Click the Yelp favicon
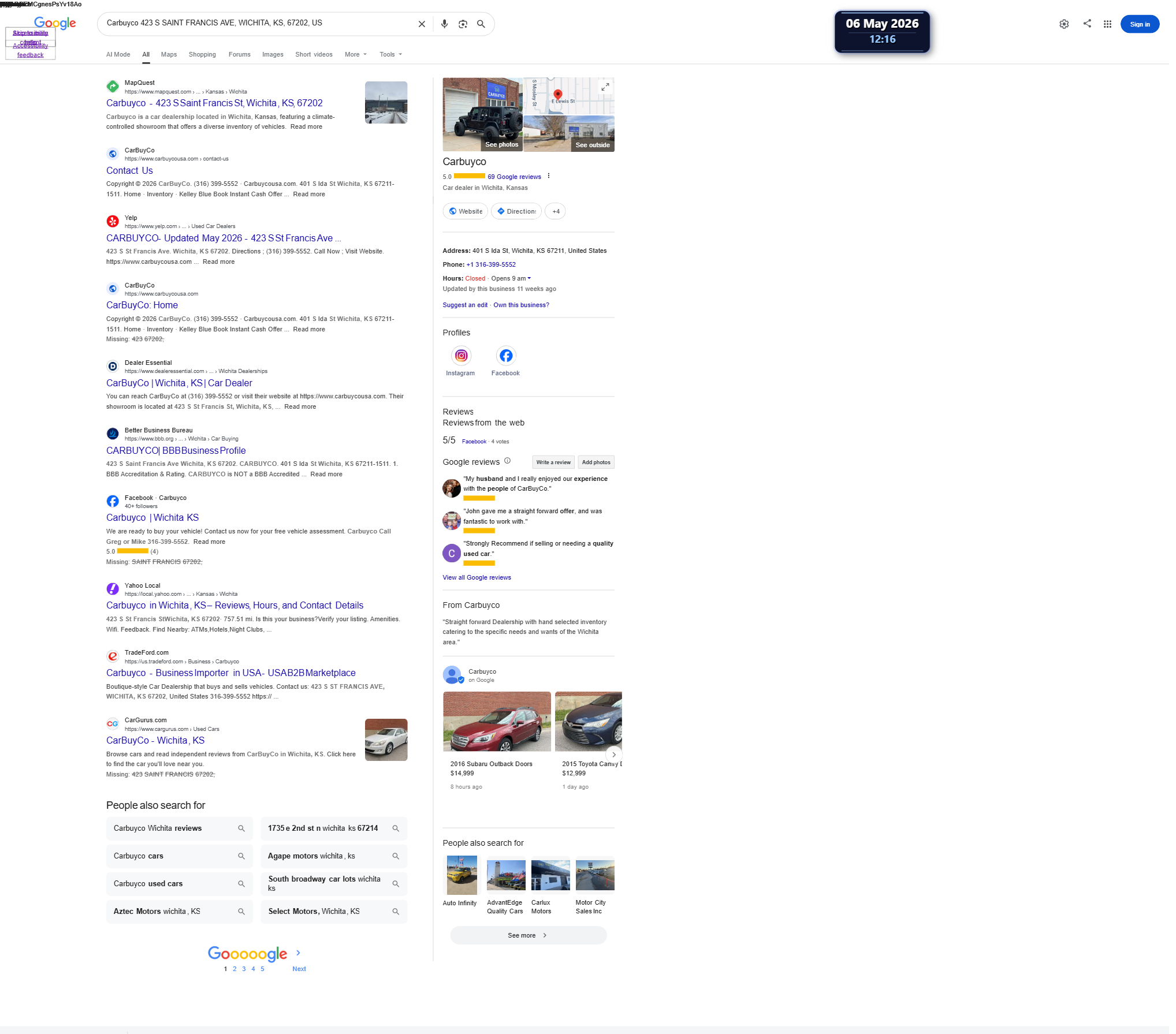Image resolution: width=1176 pixels, height=1034 pixels. click(113, 221)
